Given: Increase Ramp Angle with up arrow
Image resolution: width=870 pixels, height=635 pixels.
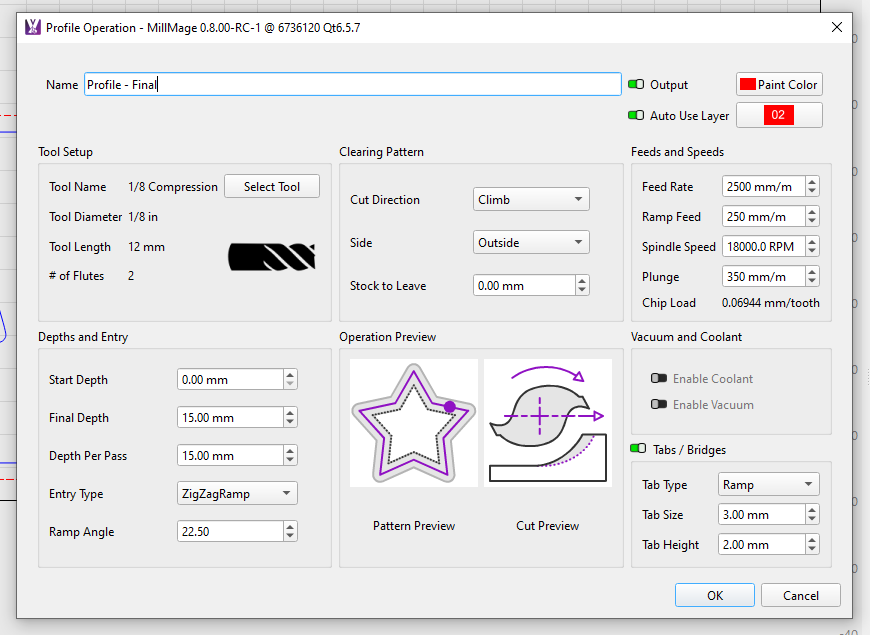Looking at the screenshot, I should (290, 526).
